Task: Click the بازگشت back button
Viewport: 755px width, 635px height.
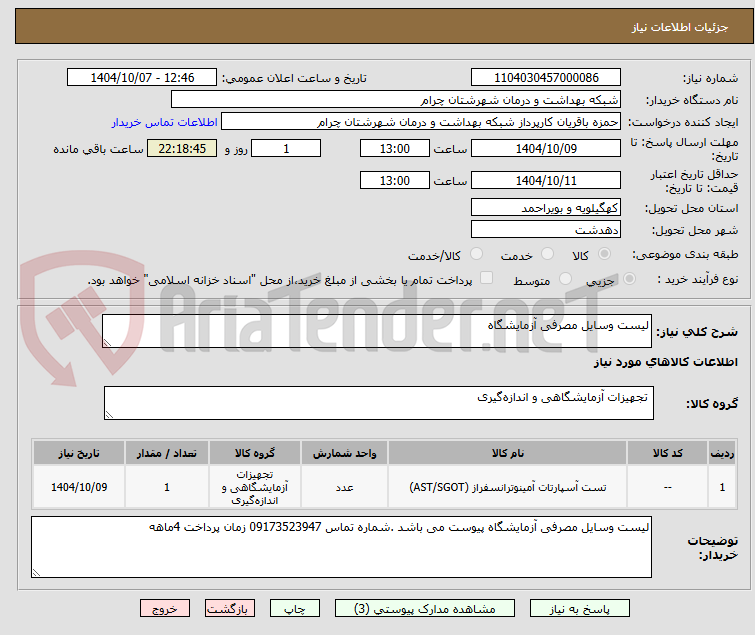Action: [230, 608]
